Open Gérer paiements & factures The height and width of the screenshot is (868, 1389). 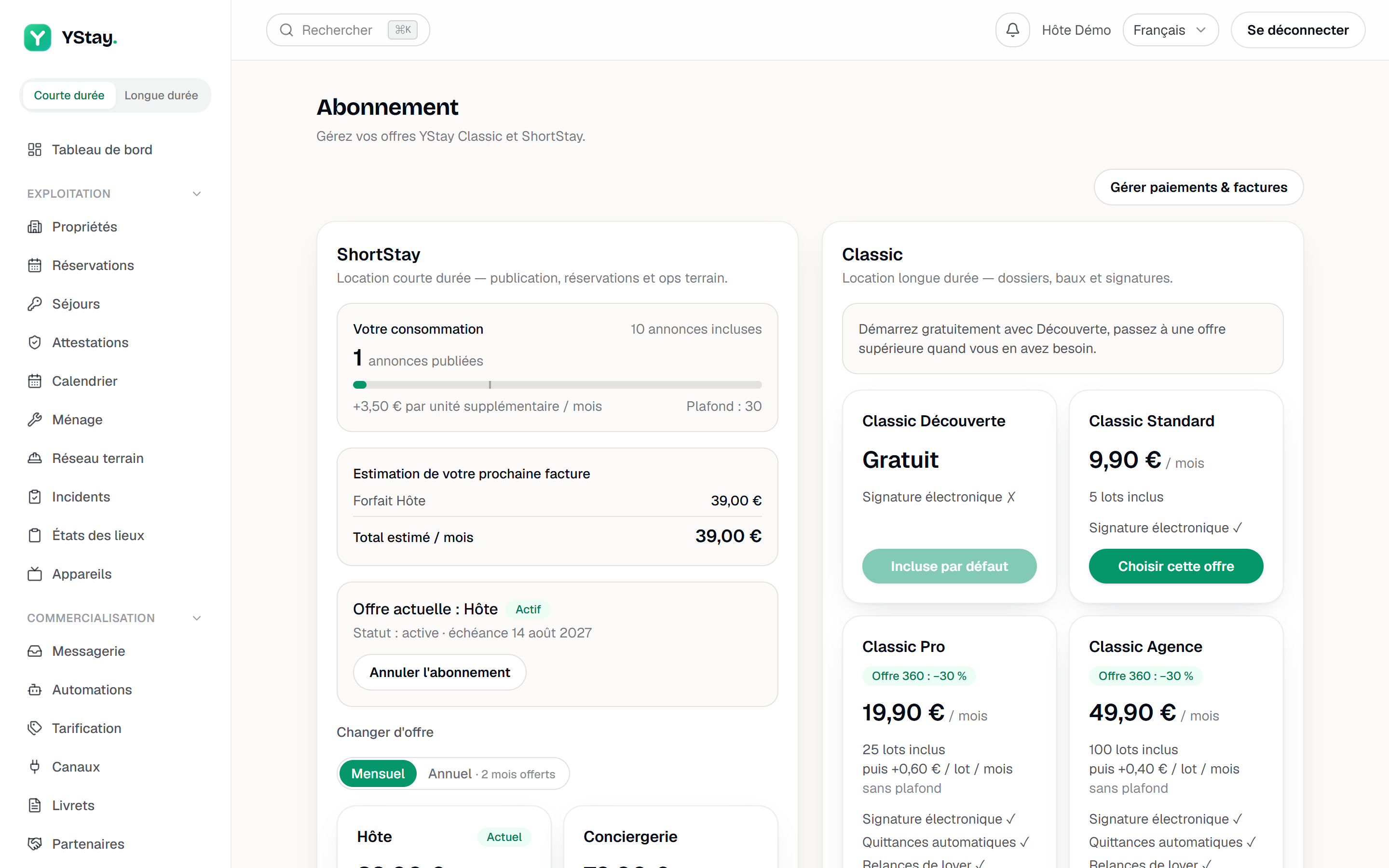point(1198,187)
